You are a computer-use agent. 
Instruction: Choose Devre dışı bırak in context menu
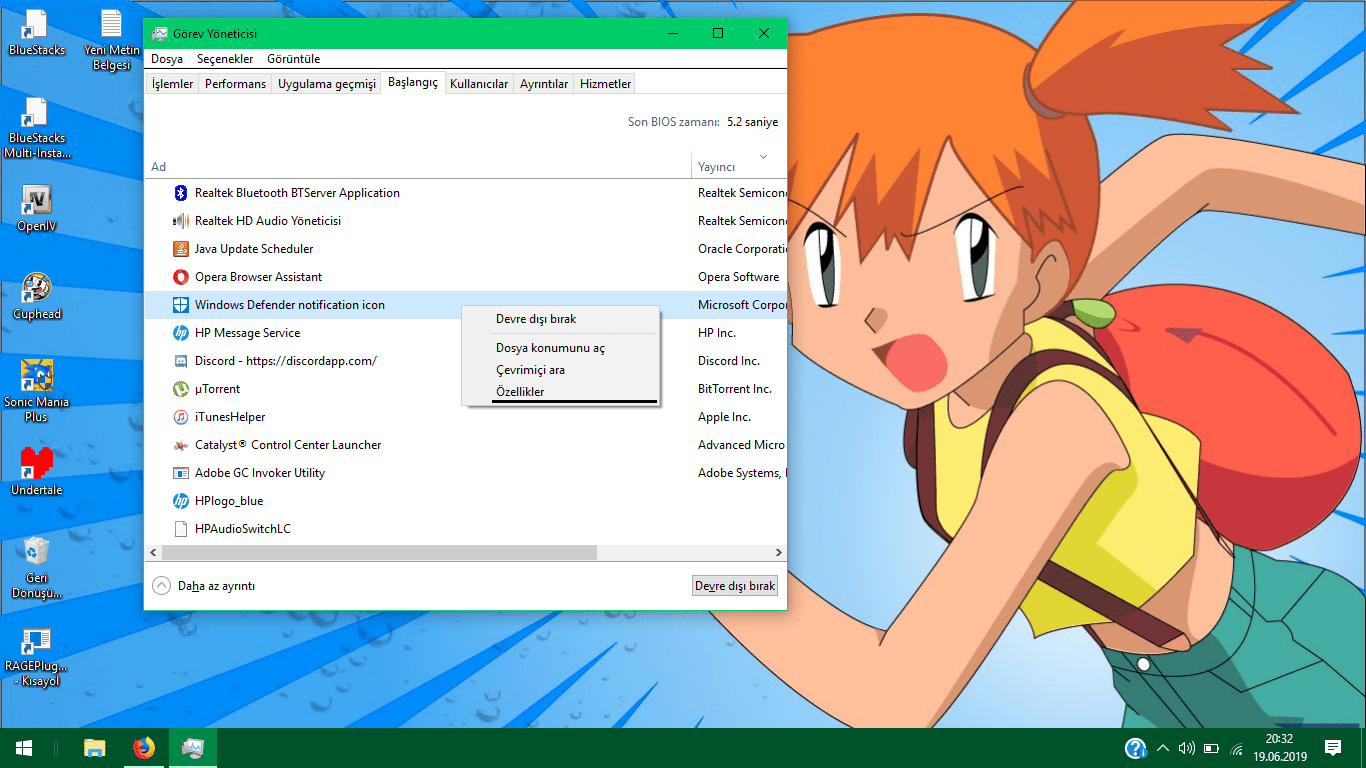536,319
